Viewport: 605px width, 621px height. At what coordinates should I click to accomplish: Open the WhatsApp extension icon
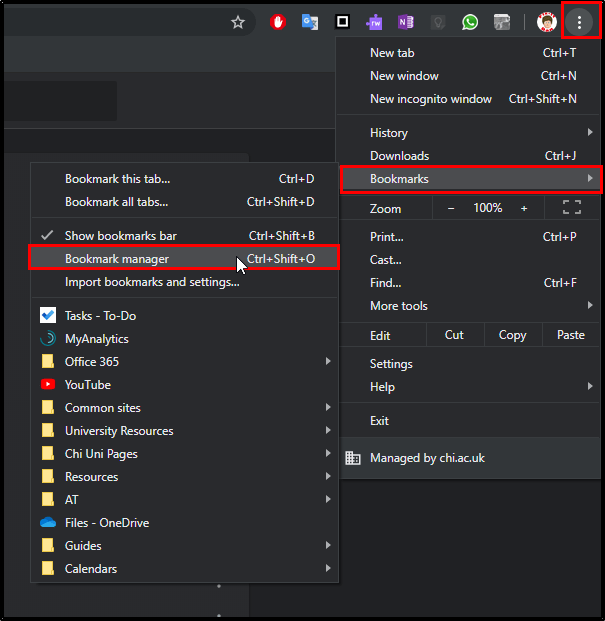(470, 22)
